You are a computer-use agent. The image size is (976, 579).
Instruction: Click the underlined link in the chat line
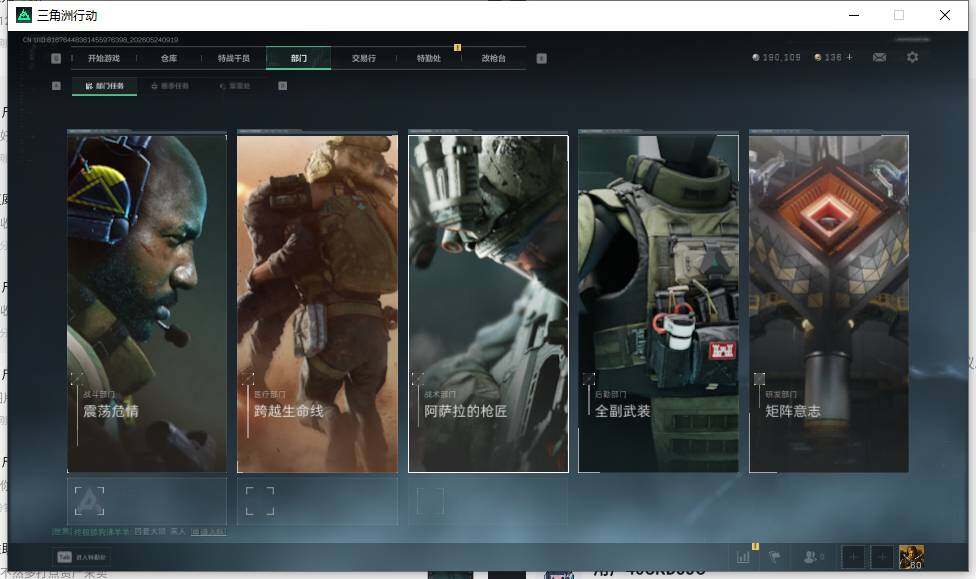208,532
